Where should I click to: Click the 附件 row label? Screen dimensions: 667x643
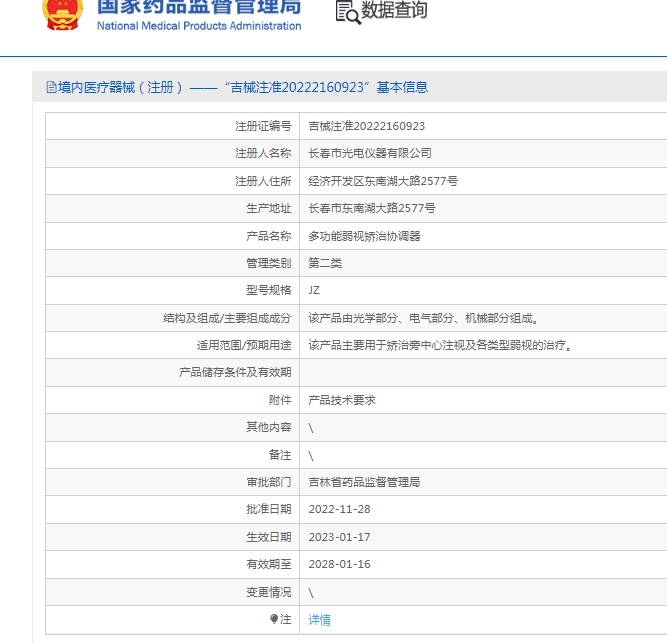click(280, 400)
